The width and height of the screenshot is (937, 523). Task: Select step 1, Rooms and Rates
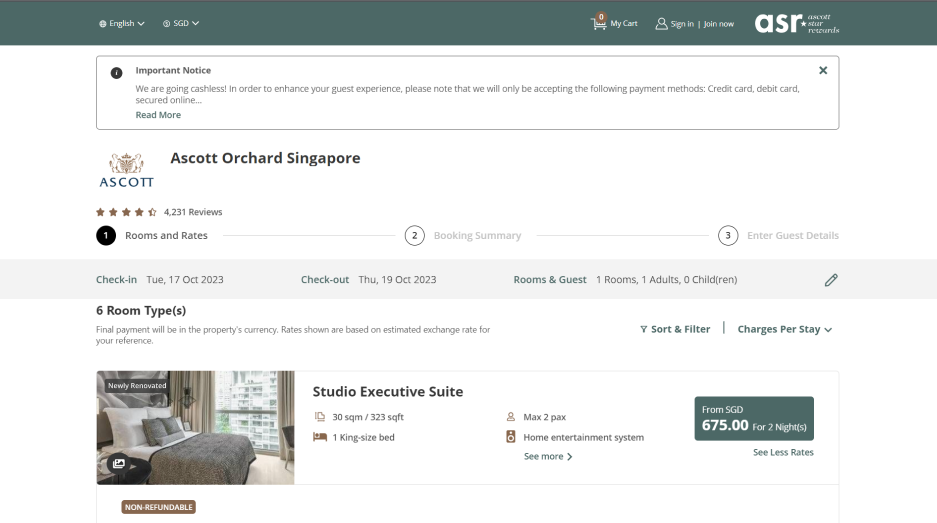pos(105,236)
